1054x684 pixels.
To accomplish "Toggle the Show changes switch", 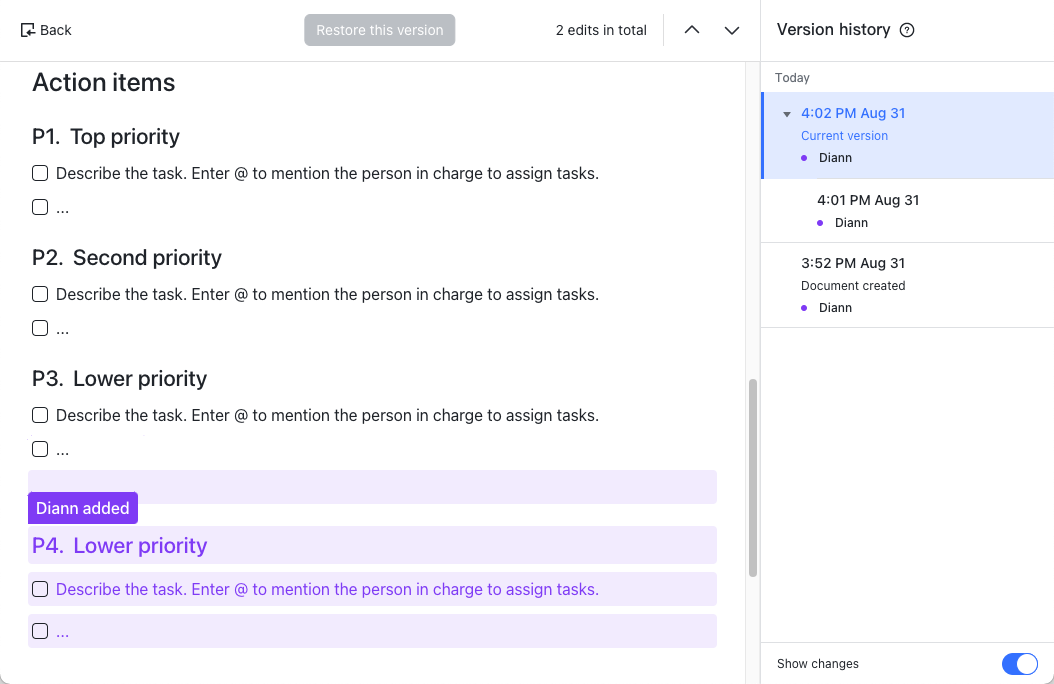I will [x=1019, y=664].
